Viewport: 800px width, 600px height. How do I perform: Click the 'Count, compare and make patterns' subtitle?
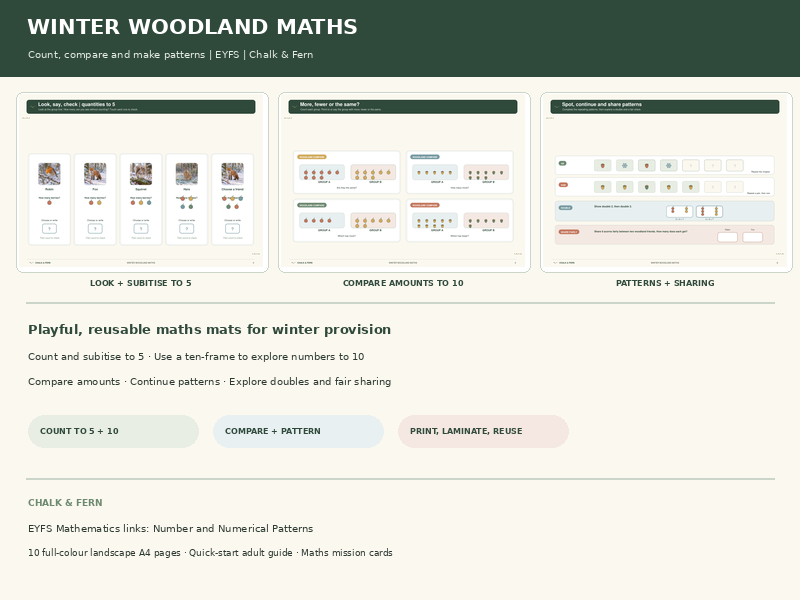point(116,55)
